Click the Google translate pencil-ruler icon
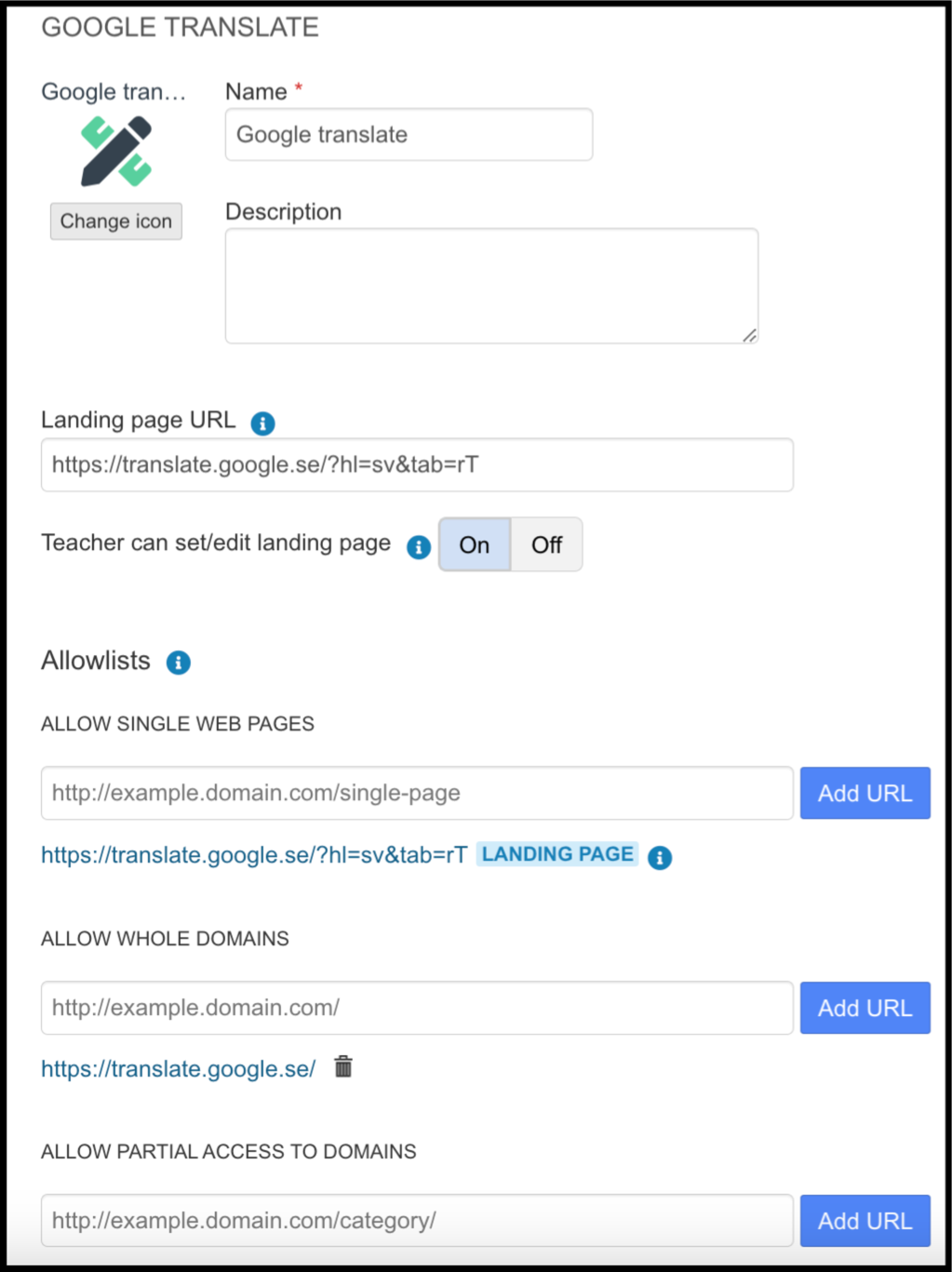 [x=116, y=151]
